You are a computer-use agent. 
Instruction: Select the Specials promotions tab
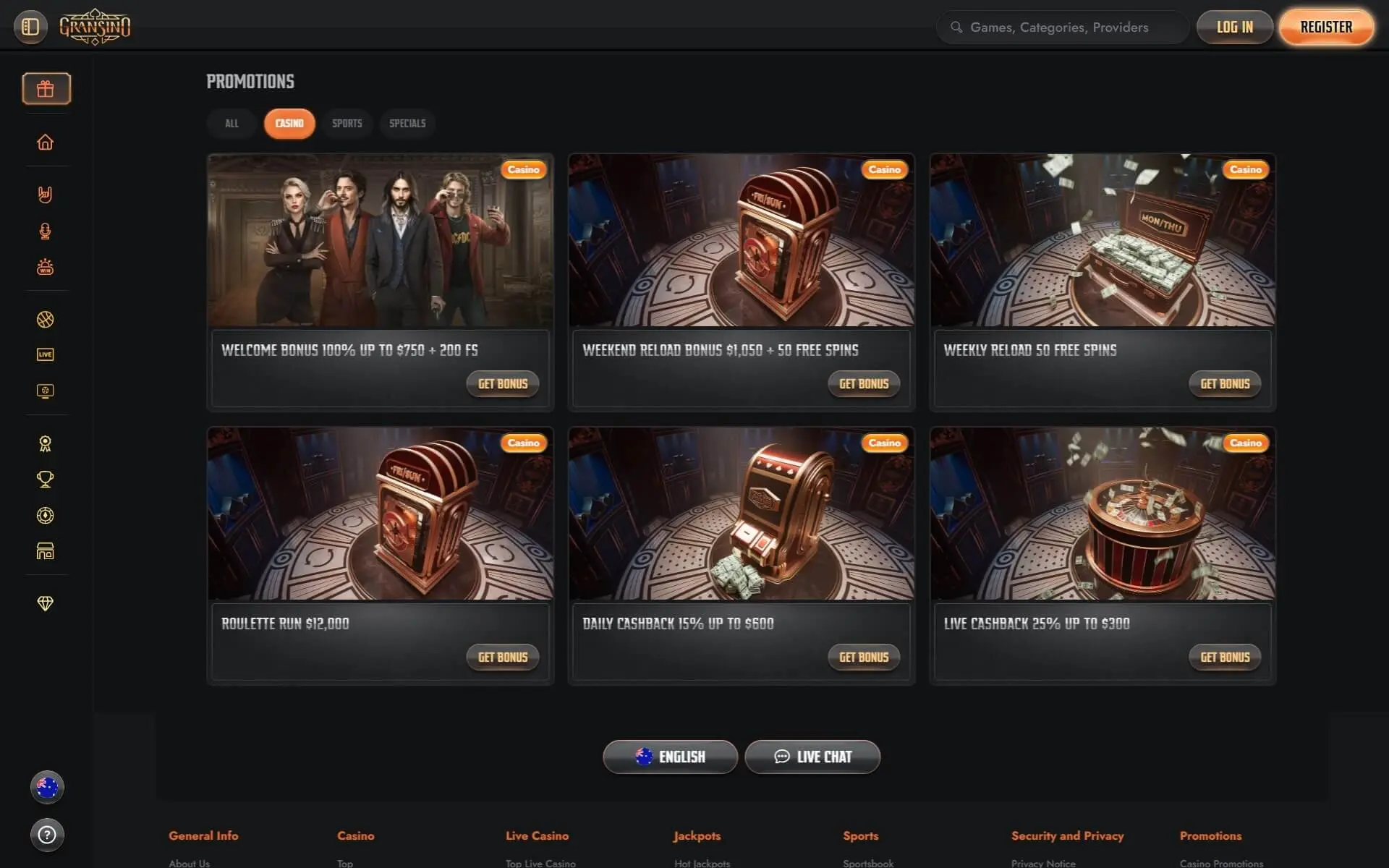pos(407,124)
